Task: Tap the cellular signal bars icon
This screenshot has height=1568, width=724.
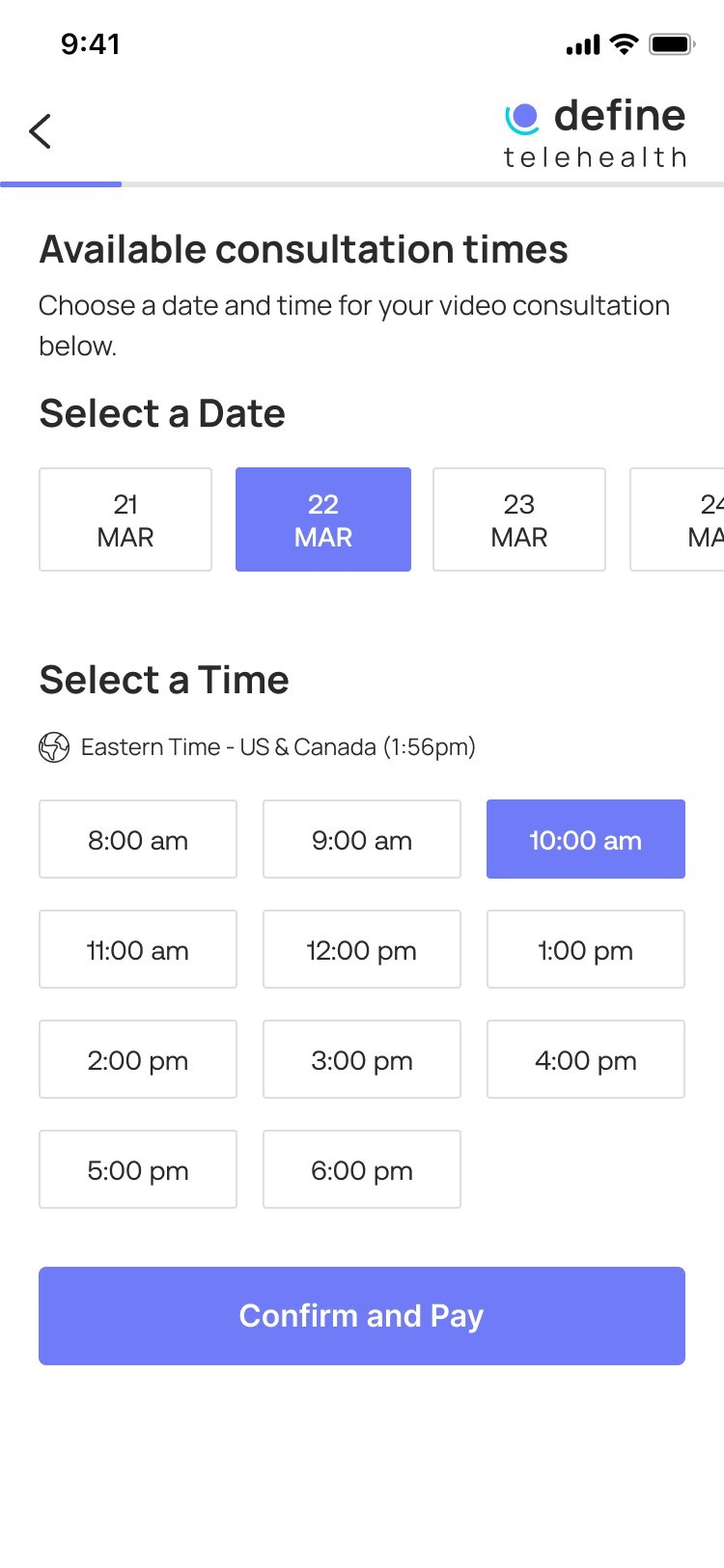Action: coord(583,45)
